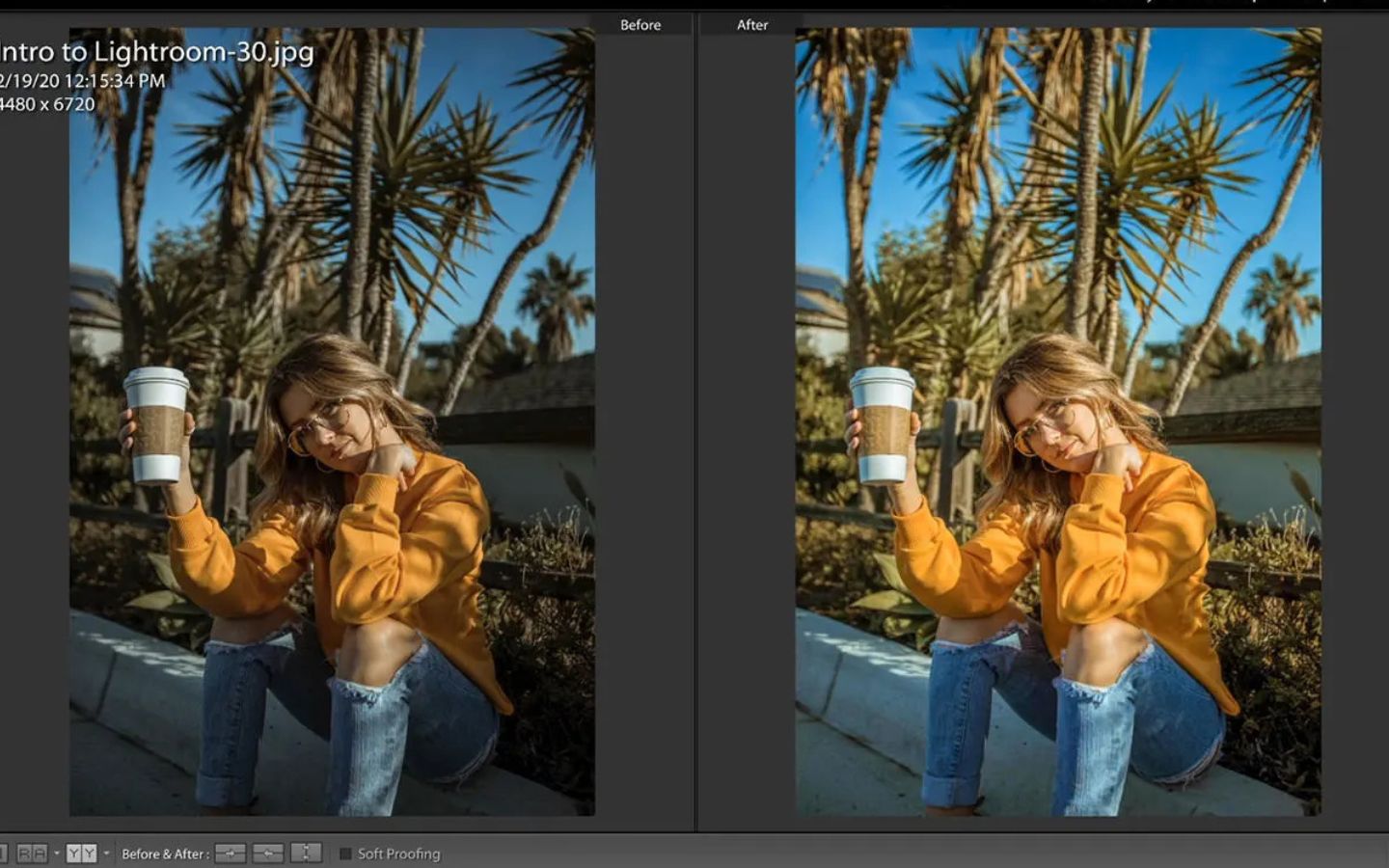
Task: Toggle Soft Proofing checkbox off
Action: [x=345, y=854]
